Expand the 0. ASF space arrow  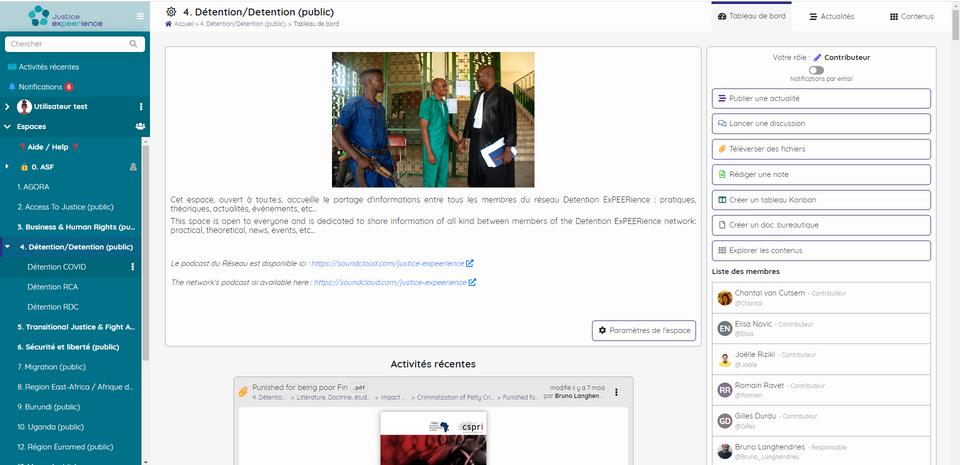[x=7, y=166]
